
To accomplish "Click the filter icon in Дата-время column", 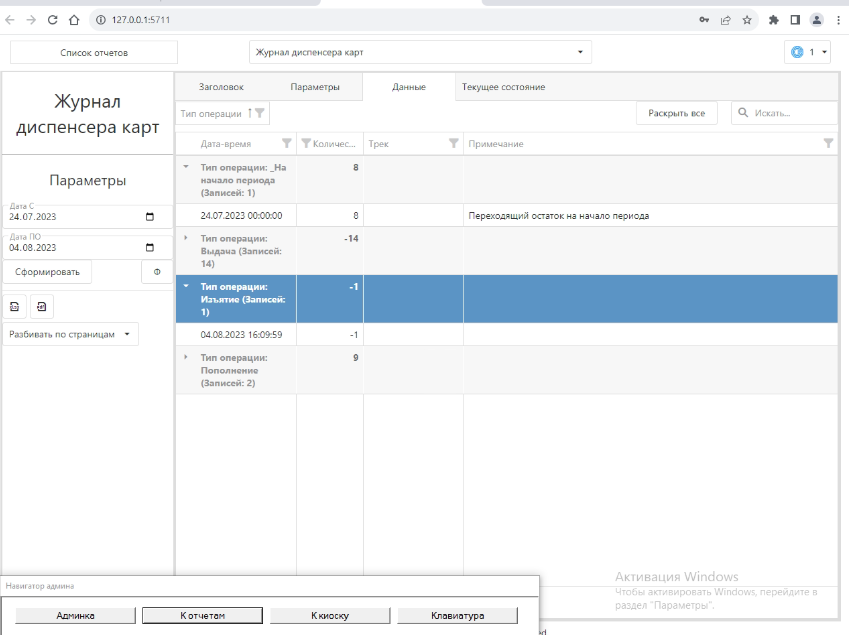I will pyautogui.click(x=286, y=143).
